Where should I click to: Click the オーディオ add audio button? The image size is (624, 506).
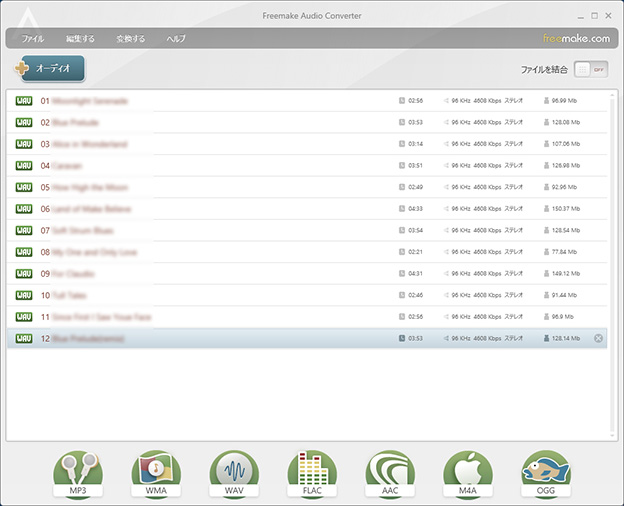49,68
